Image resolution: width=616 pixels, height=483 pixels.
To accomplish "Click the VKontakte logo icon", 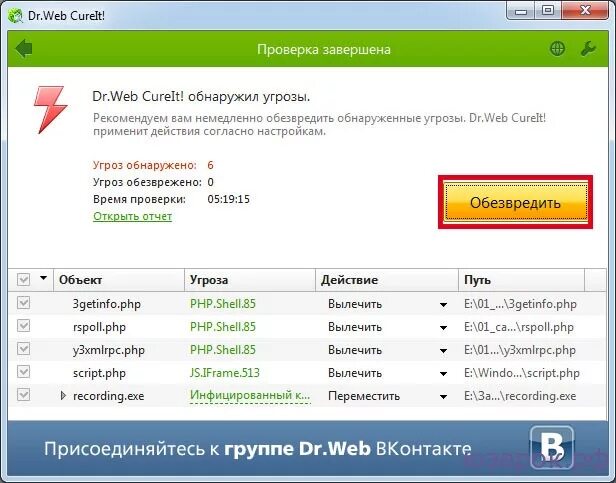I will point(552,448).
